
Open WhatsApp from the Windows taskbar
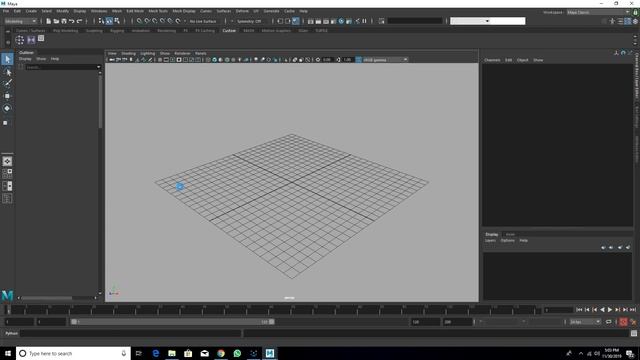click(x=237, y=353)
